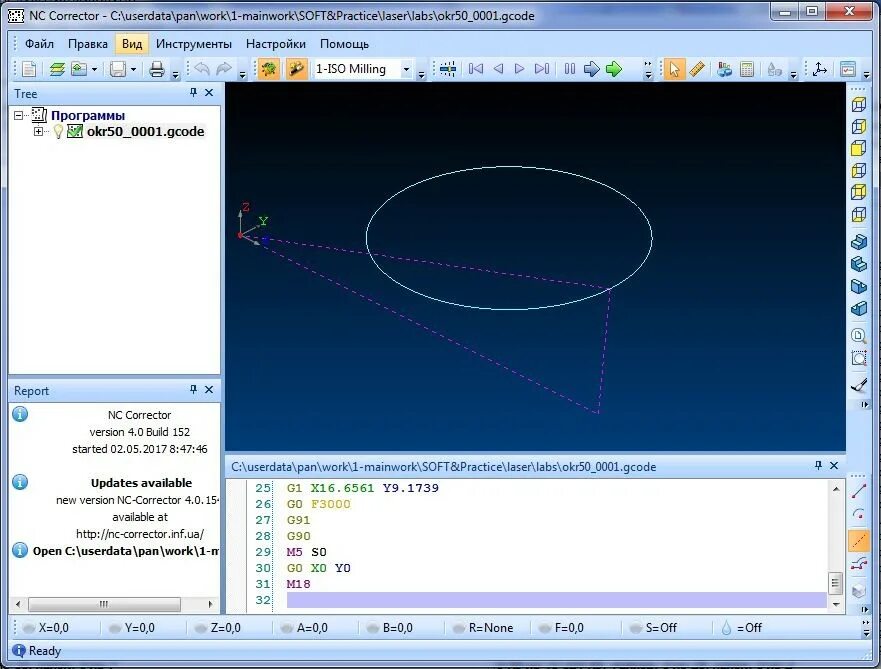Open the dropdown arrow next to open icon
This screenshot has height=669, width=881.
94,69
